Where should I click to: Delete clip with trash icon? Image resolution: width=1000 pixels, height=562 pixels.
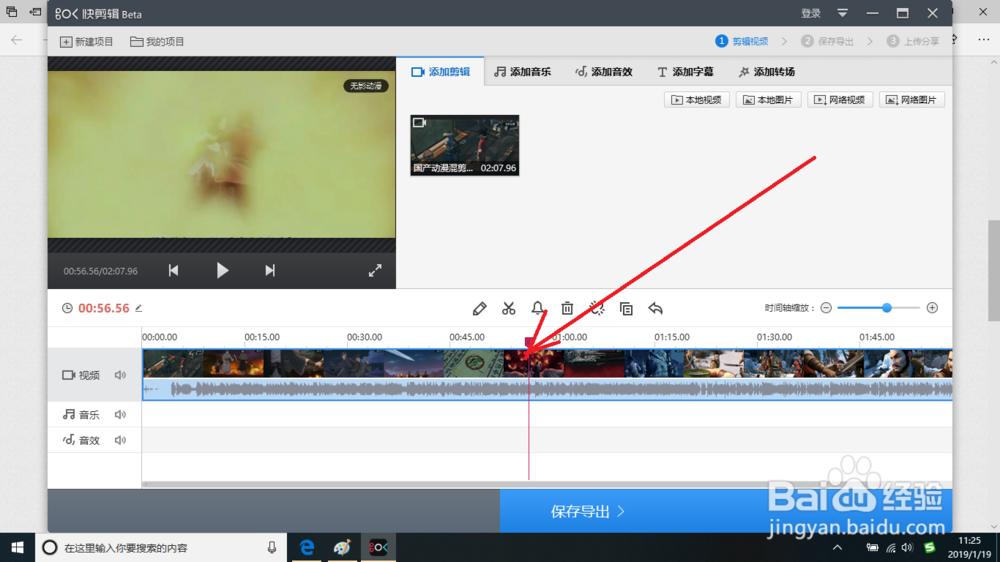(x=567, y=309)
